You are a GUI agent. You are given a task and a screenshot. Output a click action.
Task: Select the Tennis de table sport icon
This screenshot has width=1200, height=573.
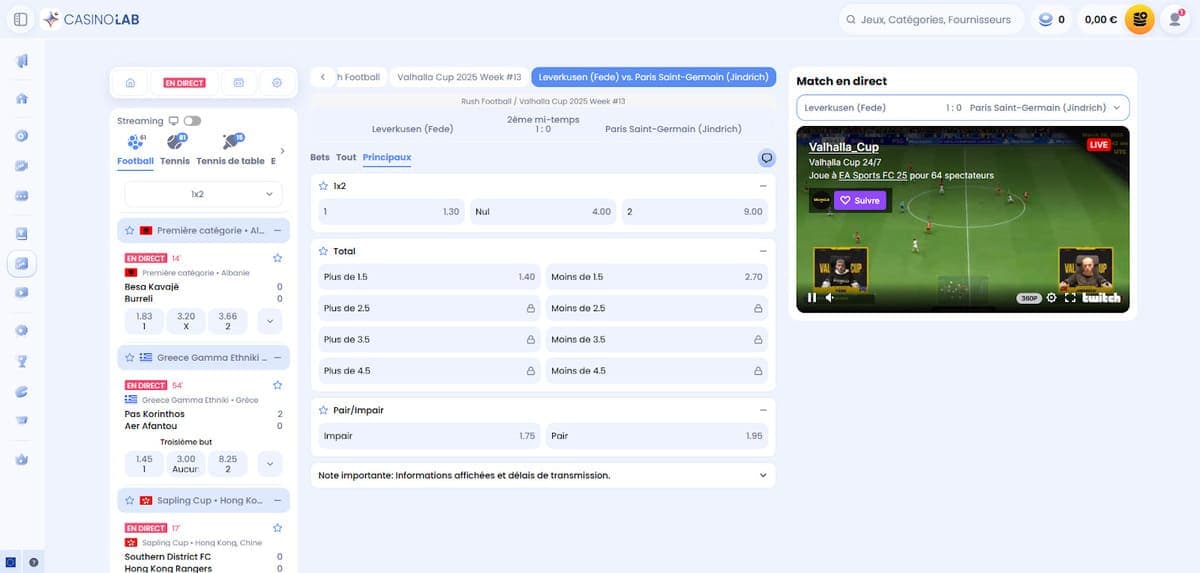232,142
